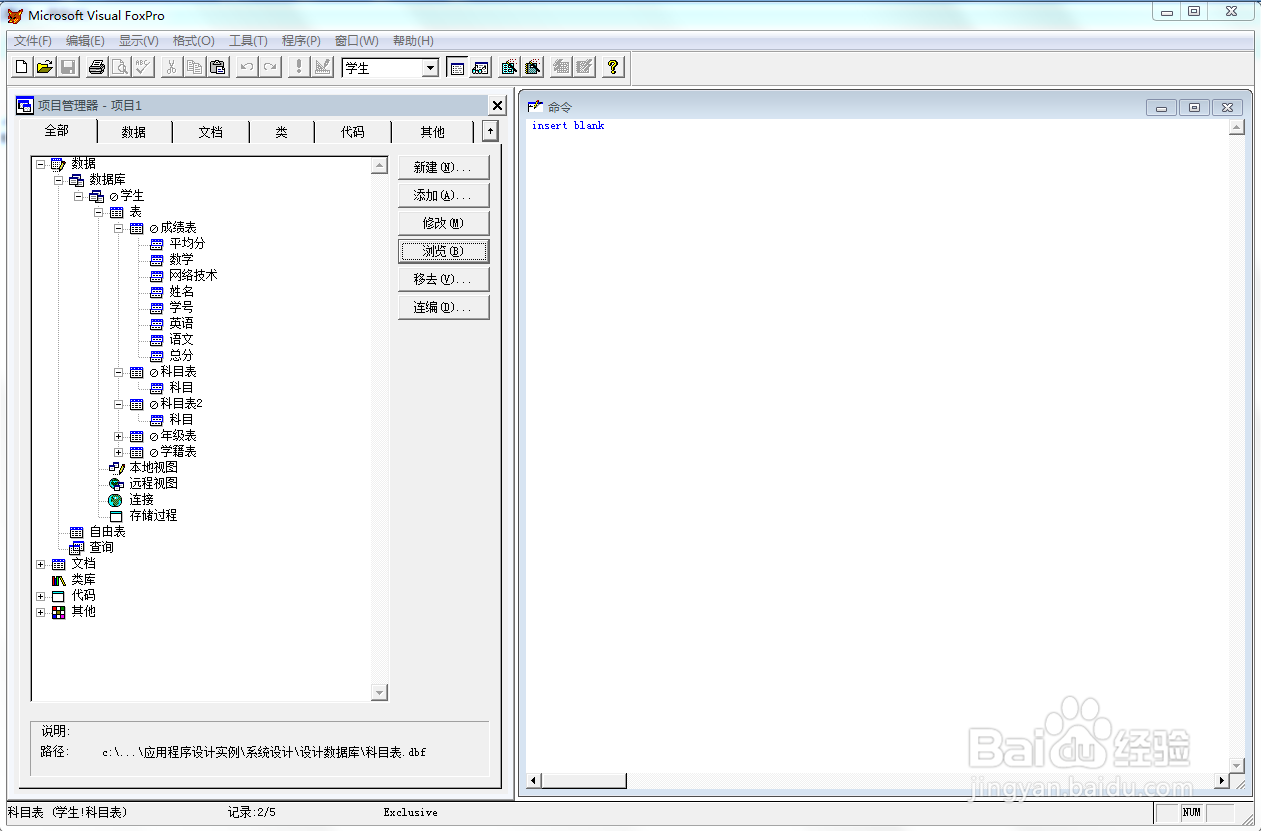
Task: Click the Help question mark toolbar icon
Action: click(613, 67)
